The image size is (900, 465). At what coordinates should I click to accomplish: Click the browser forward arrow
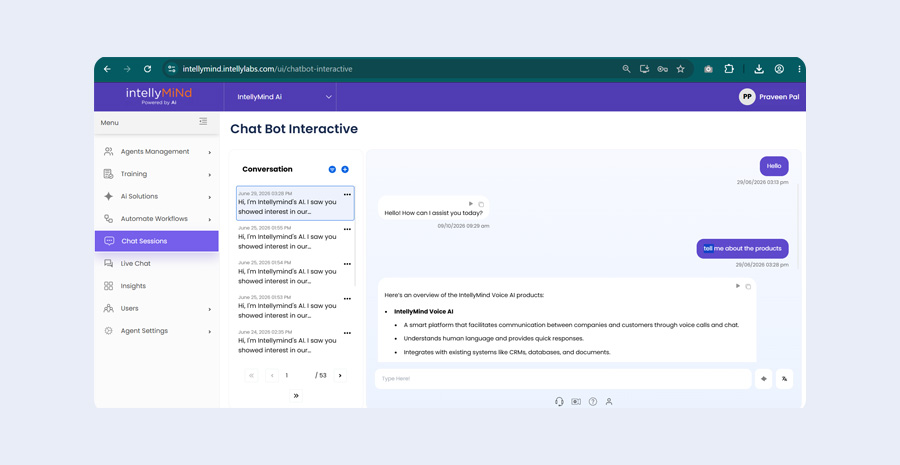127,69
